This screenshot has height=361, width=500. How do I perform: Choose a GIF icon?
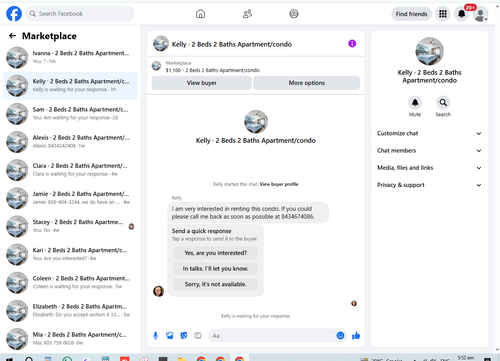pos(198,335)
